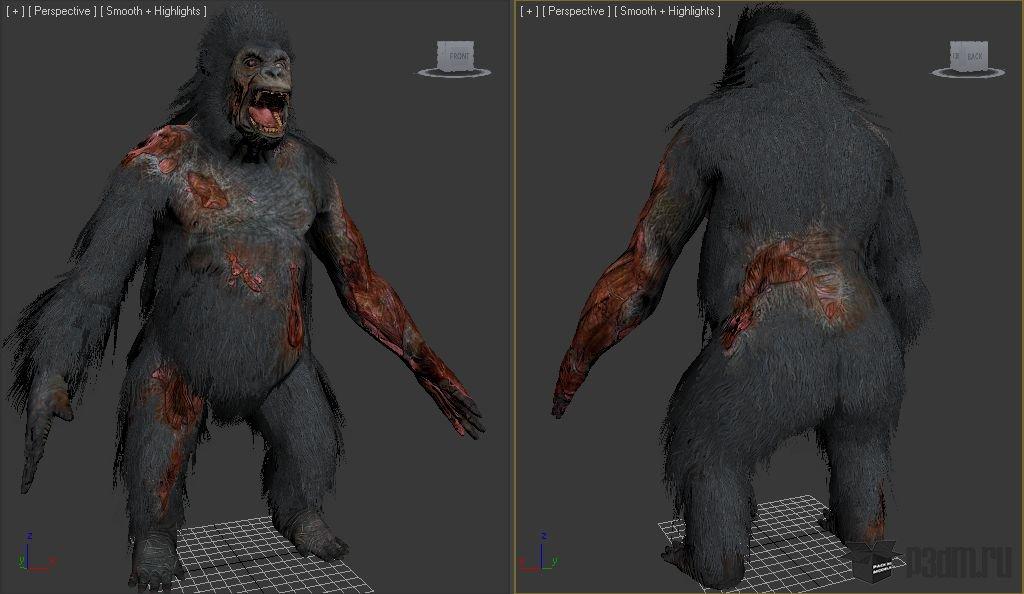Click the black box logo beside the p3dm.ru watermark
The height and width of the screenshot is (594, 1024).
(x=879, y=561)
